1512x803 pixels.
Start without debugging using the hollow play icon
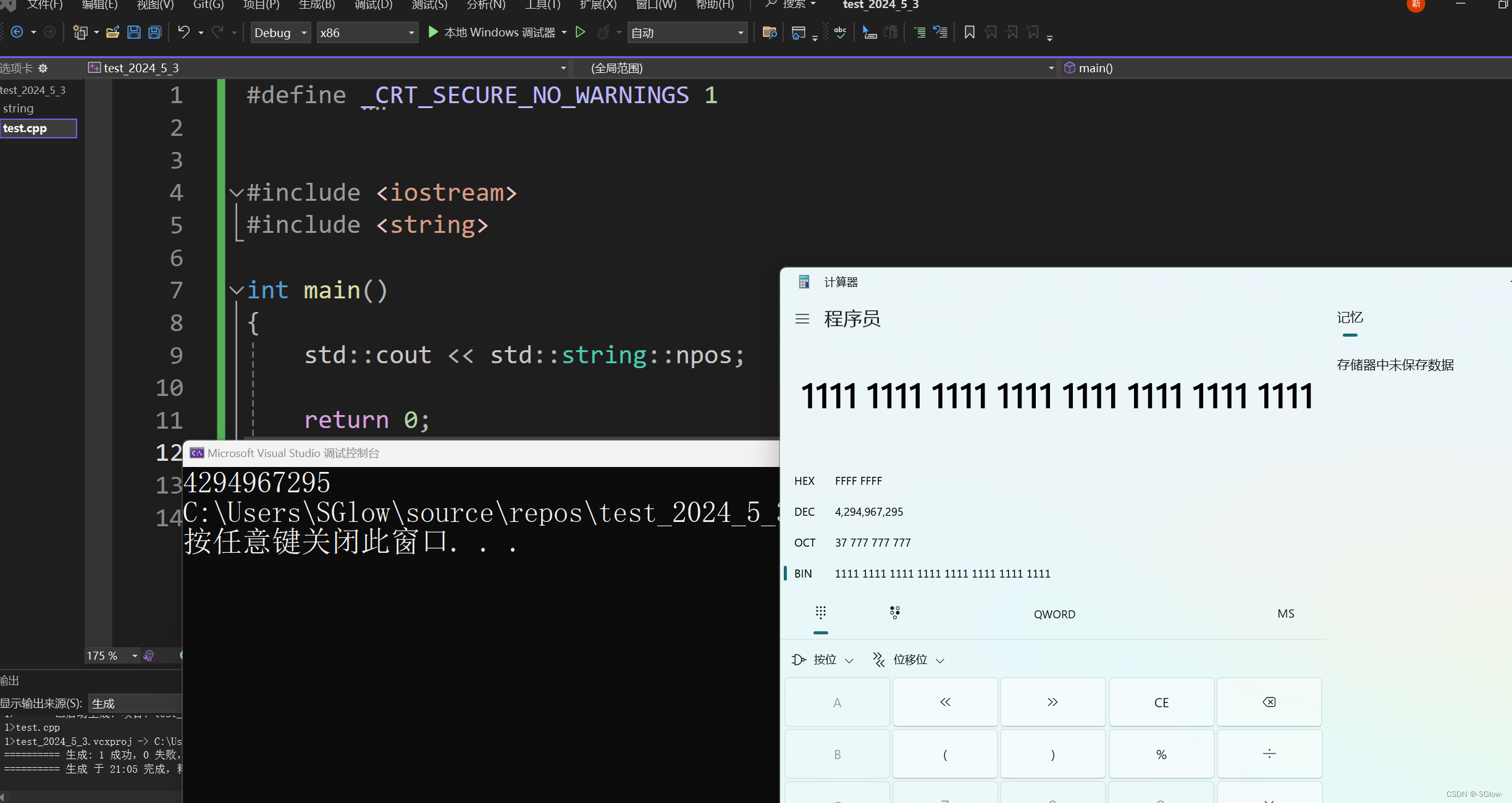click(x=580, y=32)
